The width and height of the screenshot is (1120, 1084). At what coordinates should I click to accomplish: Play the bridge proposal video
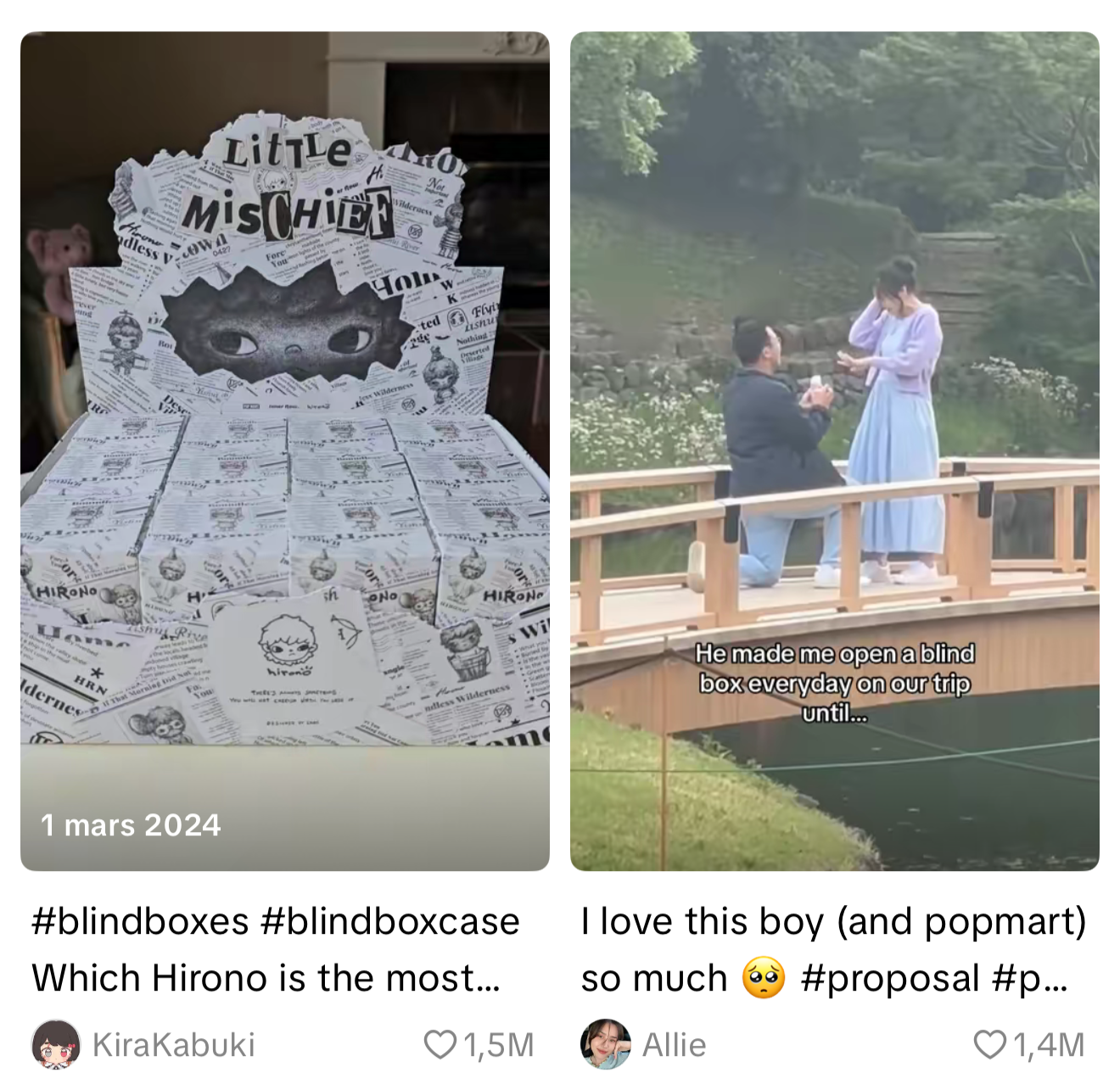pyautogui.click(x=835, y=451)
